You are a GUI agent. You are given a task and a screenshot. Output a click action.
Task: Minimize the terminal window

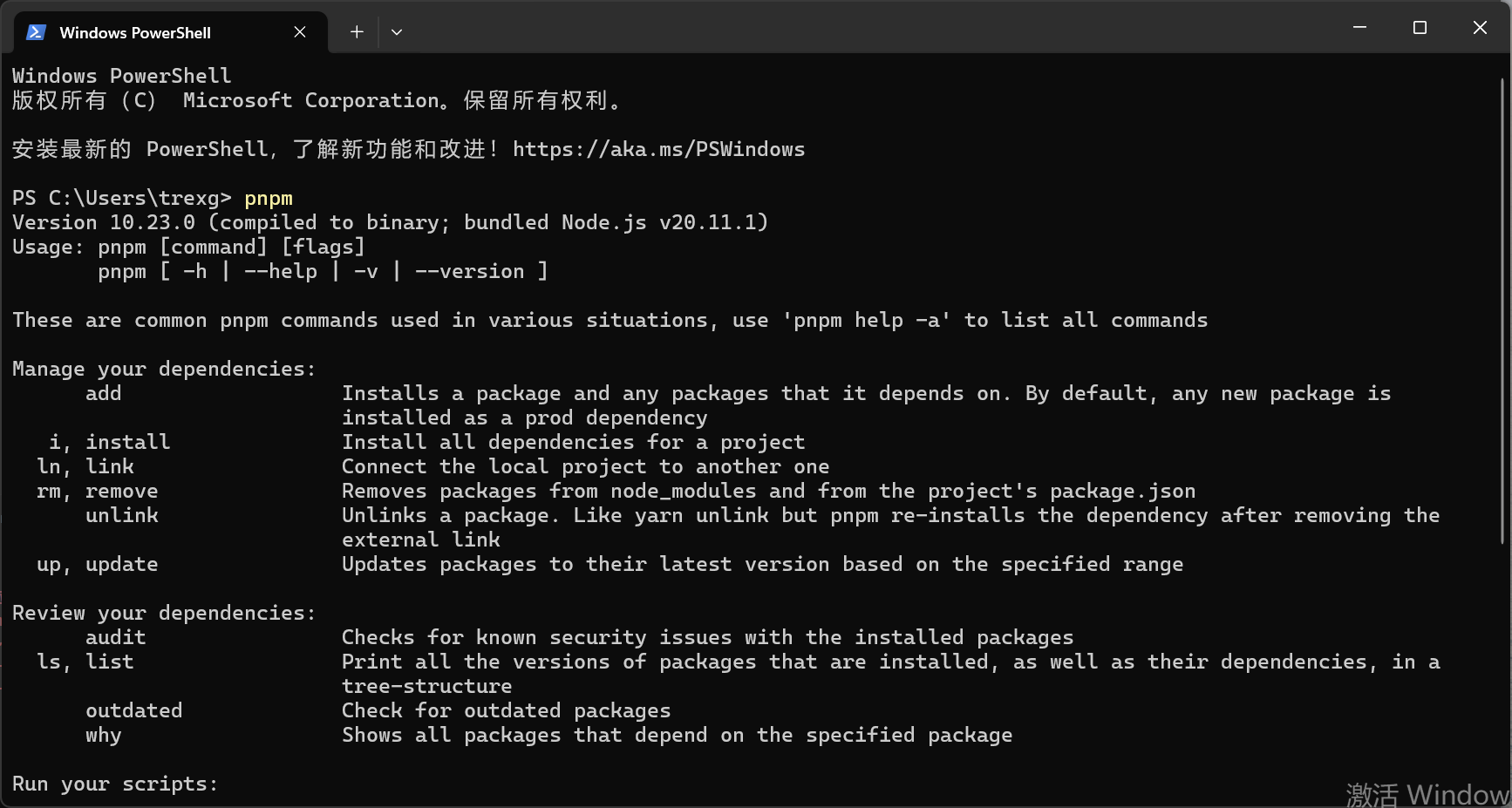[x=1359, y=28]
